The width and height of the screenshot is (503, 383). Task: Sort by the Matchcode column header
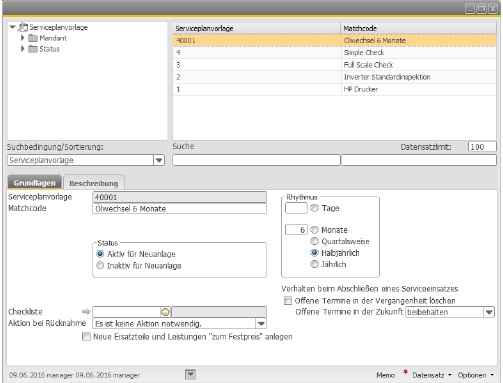coord(419,28)
